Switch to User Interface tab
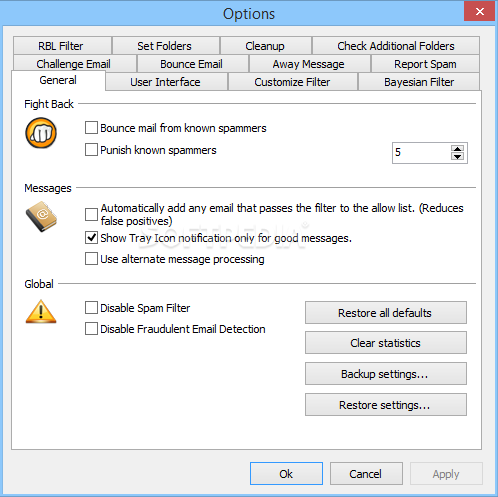 [166, 82]
